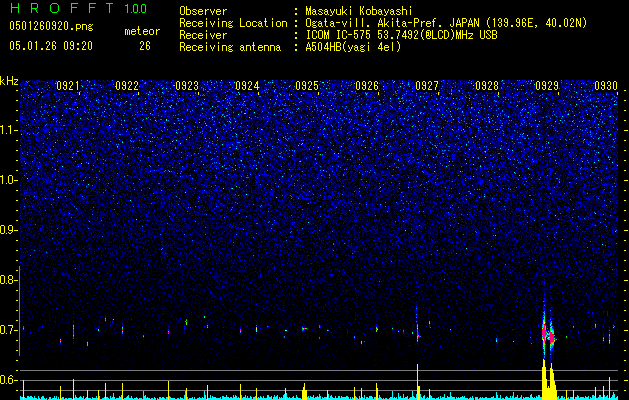Click the 0921 time marker
Screen dimensions: 629x400
(x=67, y=85)
